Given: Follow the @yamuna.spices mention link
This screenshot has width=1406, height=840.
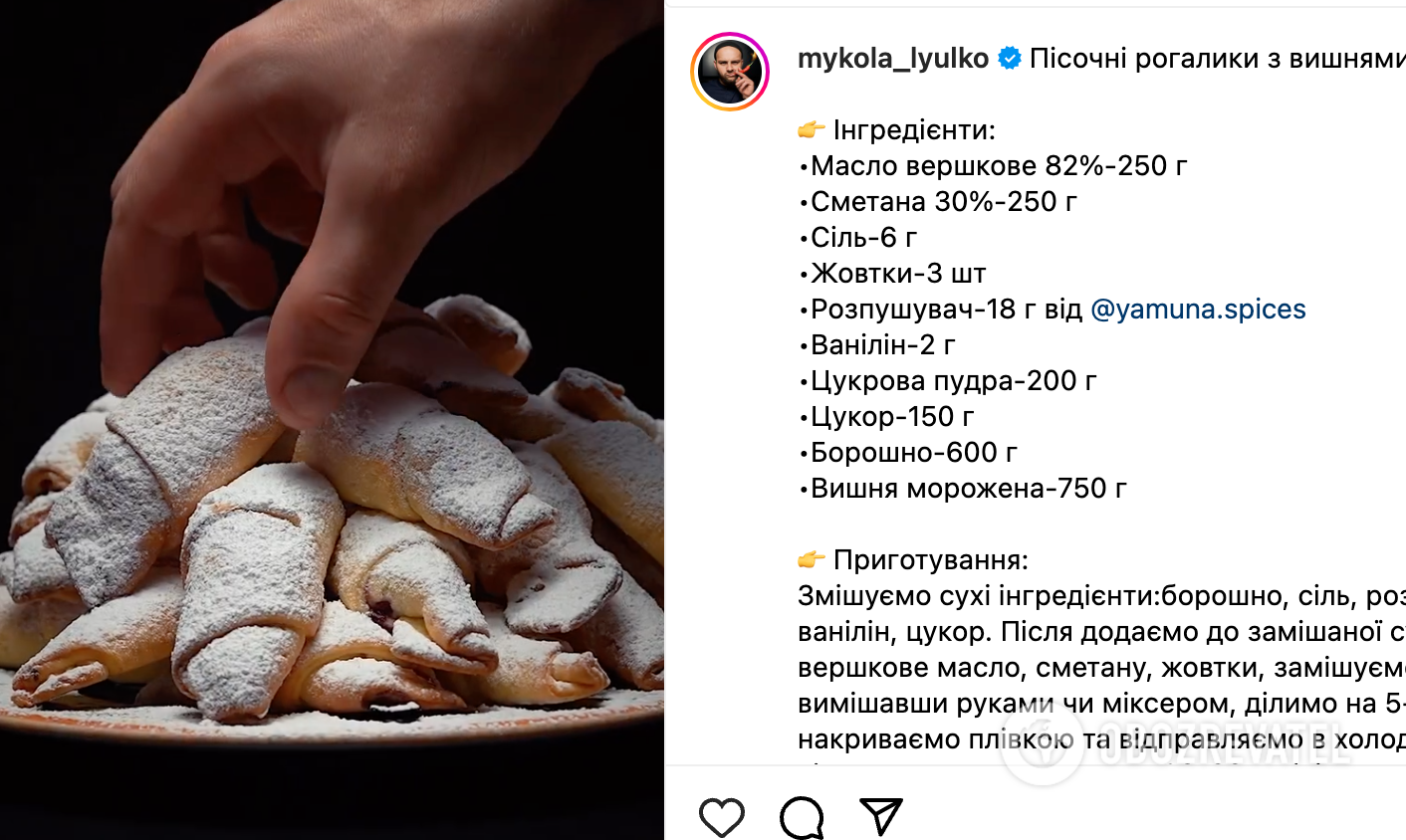Looking at the screenshot, I should 1198,310.
